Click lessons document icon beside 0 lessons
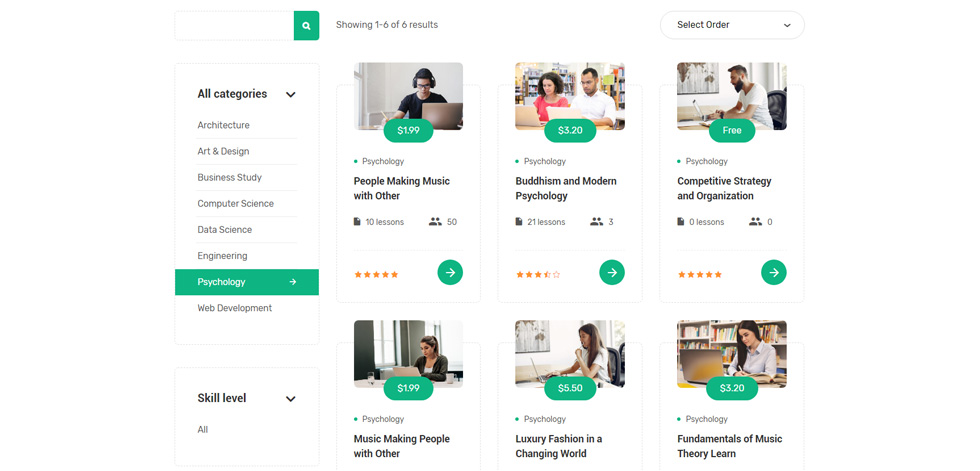Screen dimensions: 980x471 681,222
